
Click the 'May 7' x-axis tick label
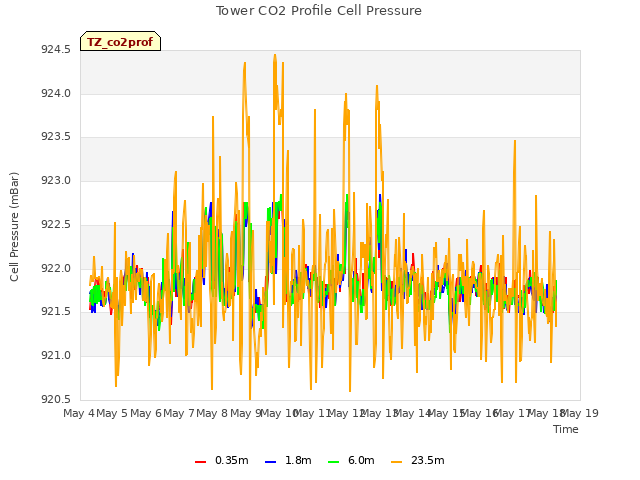click(179, 413)
